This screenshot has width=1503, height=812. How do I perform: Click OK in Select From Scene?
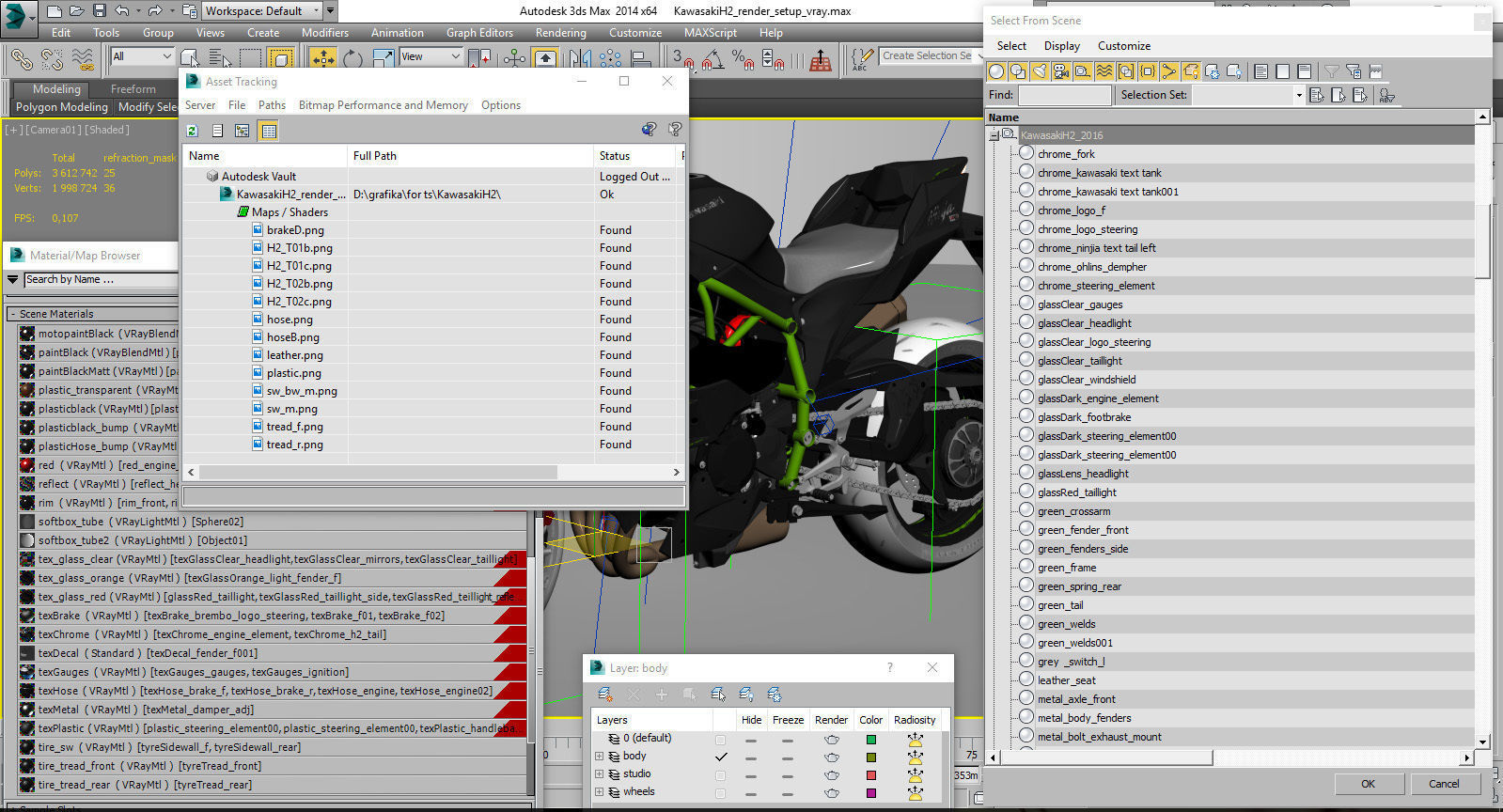tap(1368, 784)
